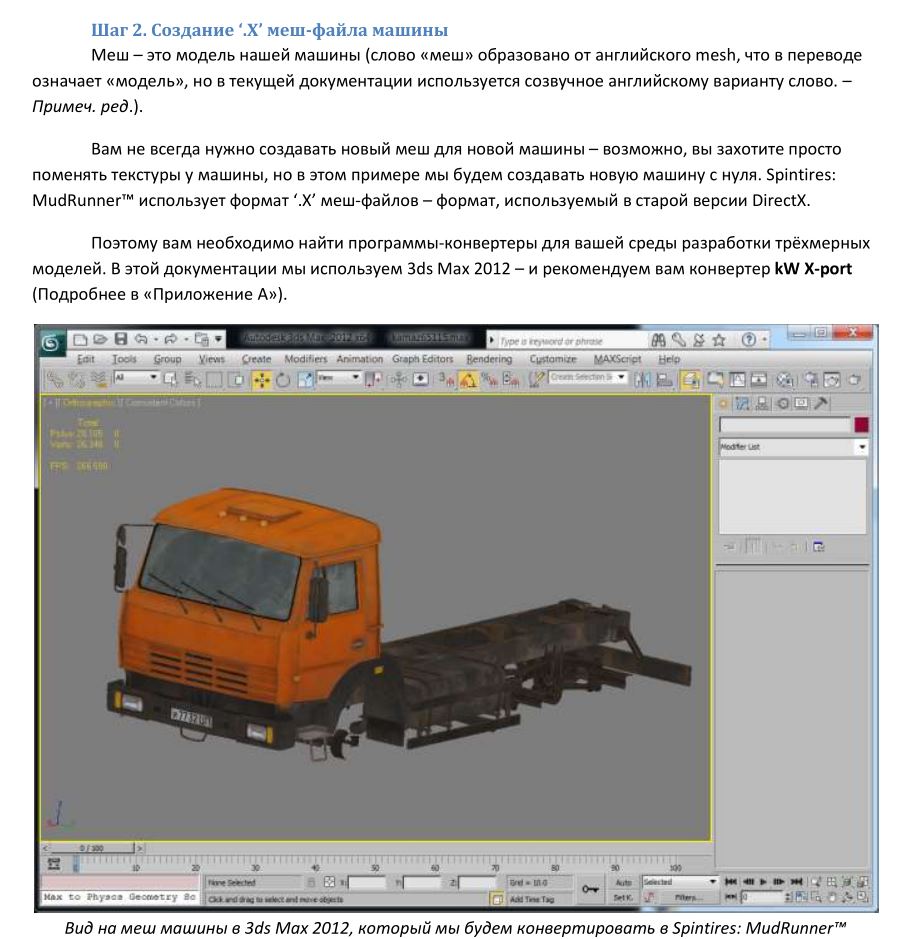Click the Configure Modifier Sets icon
This screenshot has width=900, height=939.
(x=817, y=546)
